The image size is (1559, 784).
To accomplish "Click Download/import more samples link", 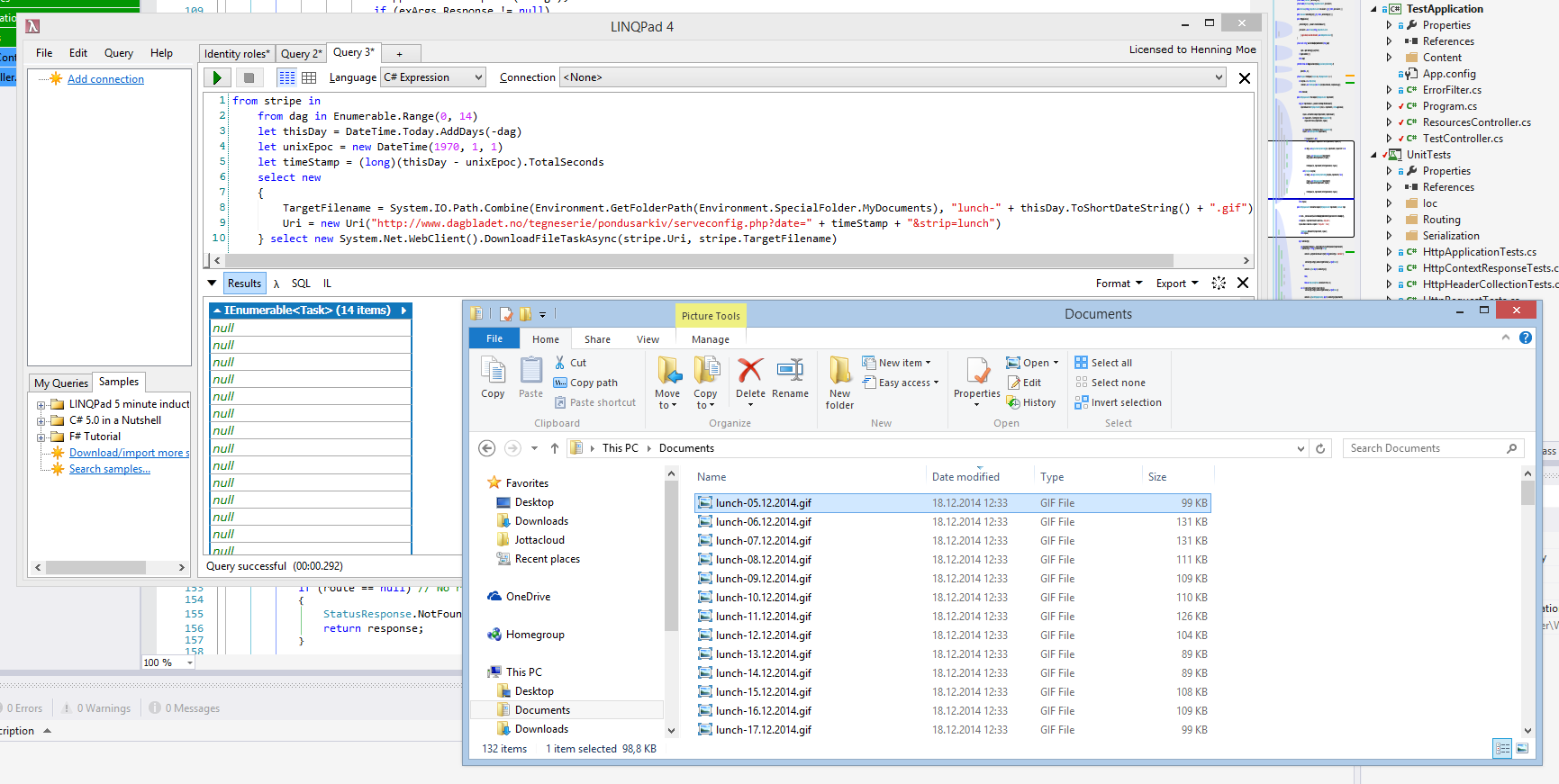I will (130, 453).
